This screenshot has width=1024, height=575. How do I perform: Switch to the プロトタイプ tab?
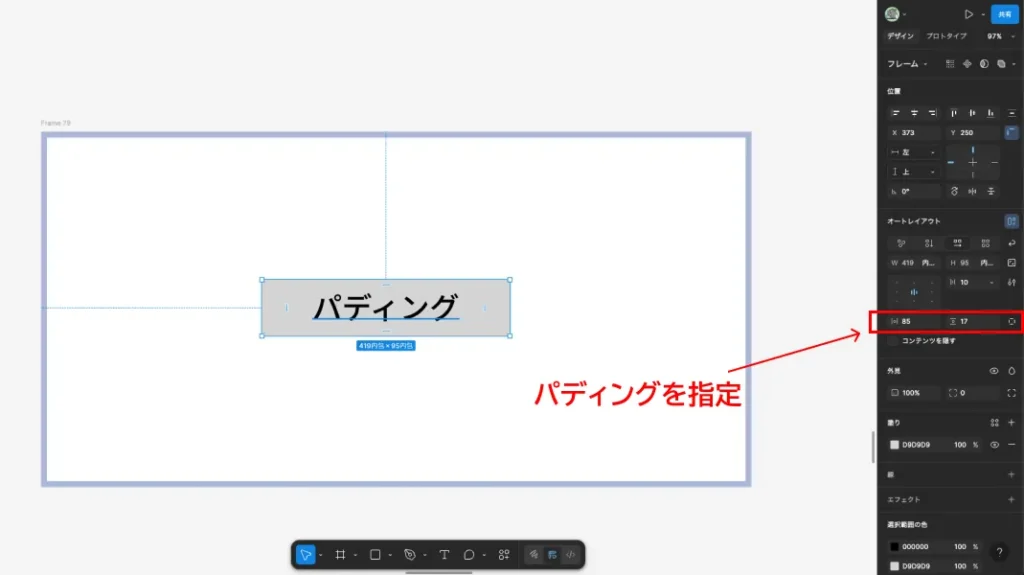tap(945, 36)
